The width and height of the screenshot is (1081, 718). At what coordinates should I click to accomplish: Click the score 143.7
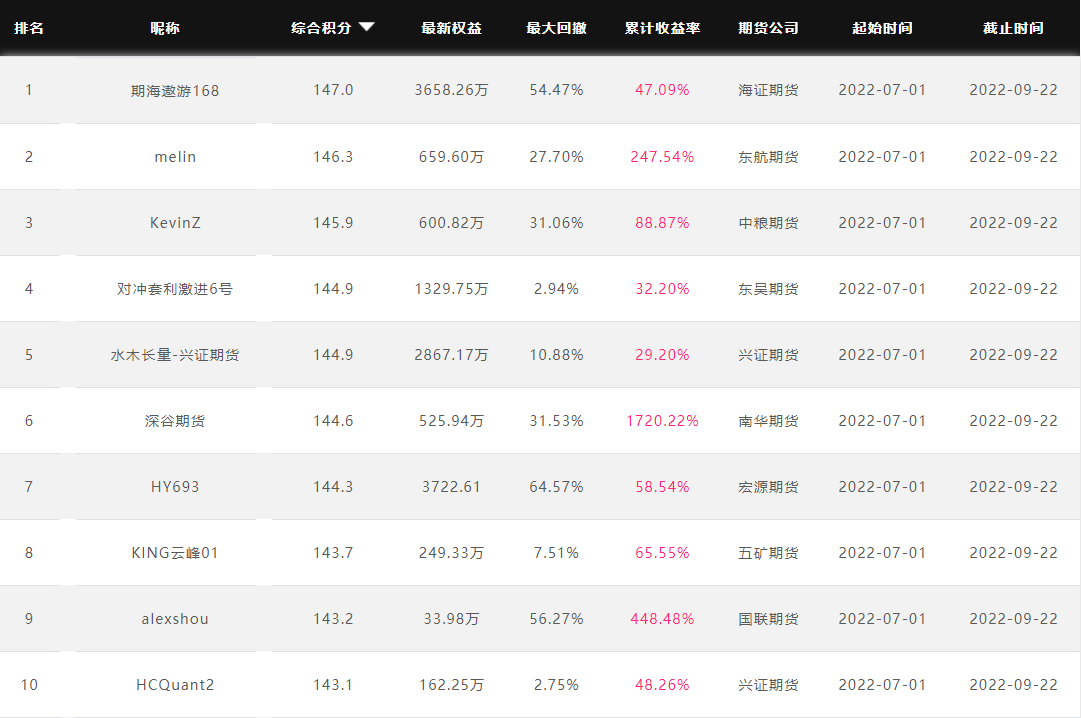[x=333, y=553]
